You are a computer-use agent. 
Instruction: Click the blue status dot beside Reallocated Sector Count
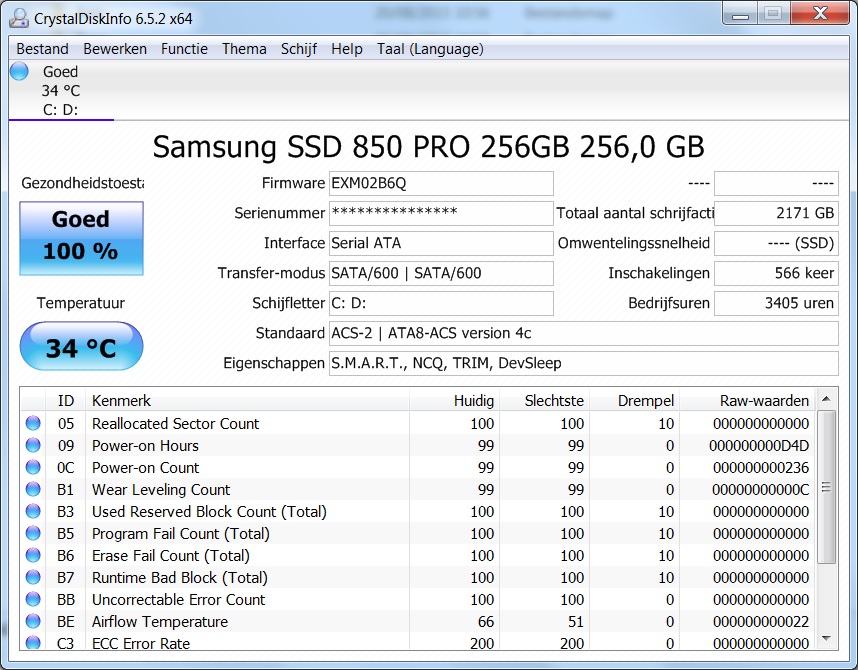pos(31,424)
